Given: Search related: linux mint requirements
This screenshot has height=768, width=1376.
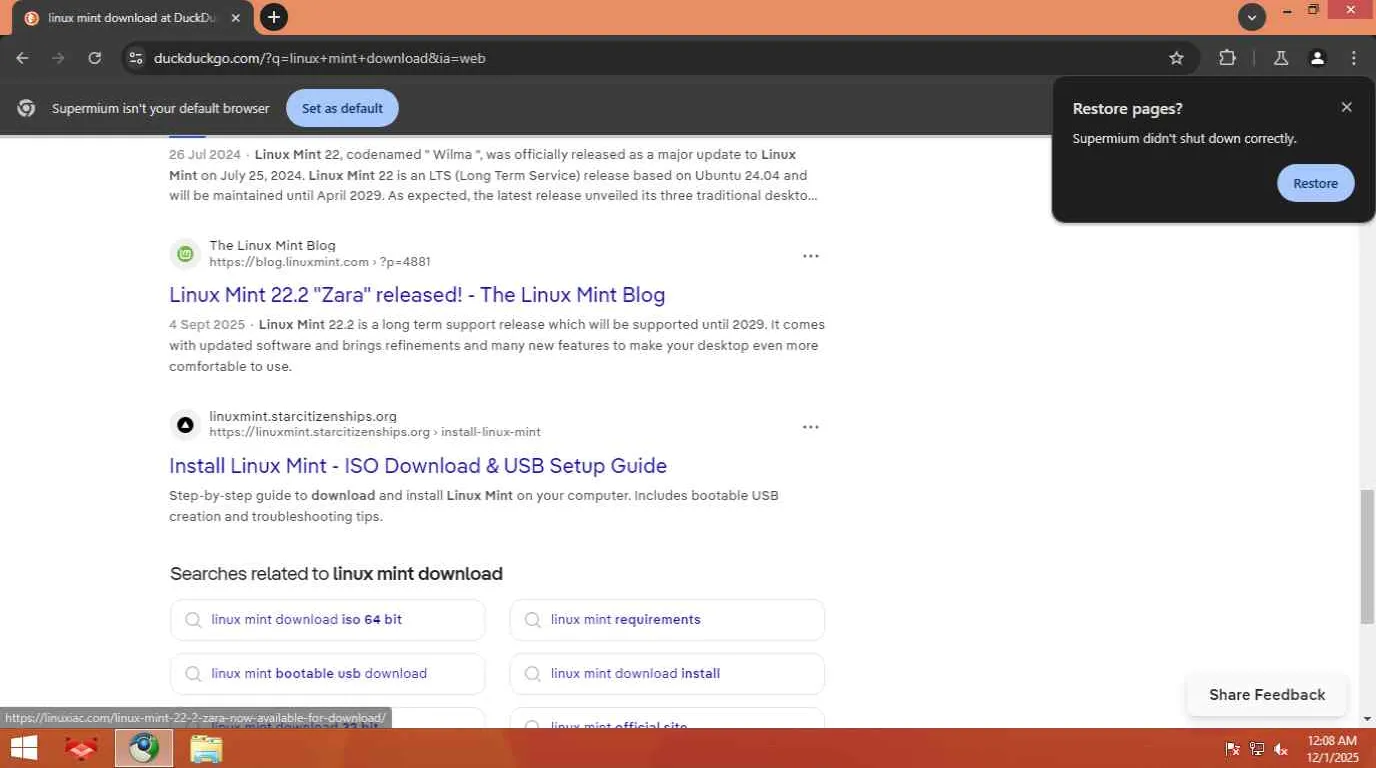Looking at the screenshot, I should 667,620.
